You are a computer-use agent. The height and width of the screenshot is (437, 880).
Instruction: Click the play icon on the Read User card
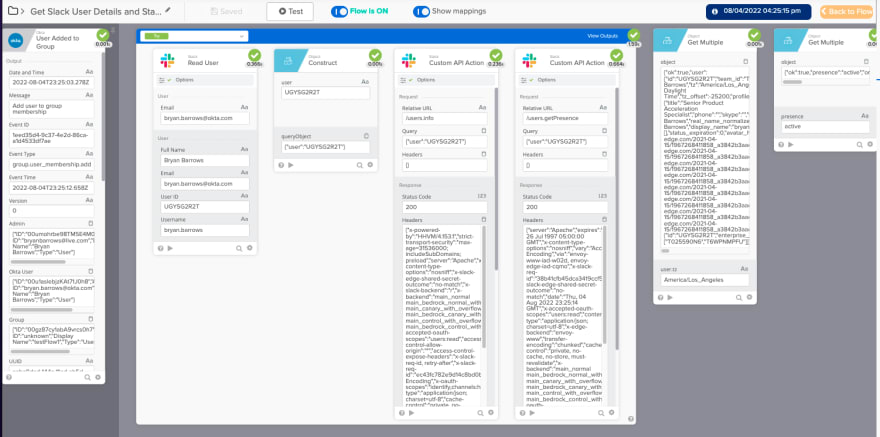170,247
